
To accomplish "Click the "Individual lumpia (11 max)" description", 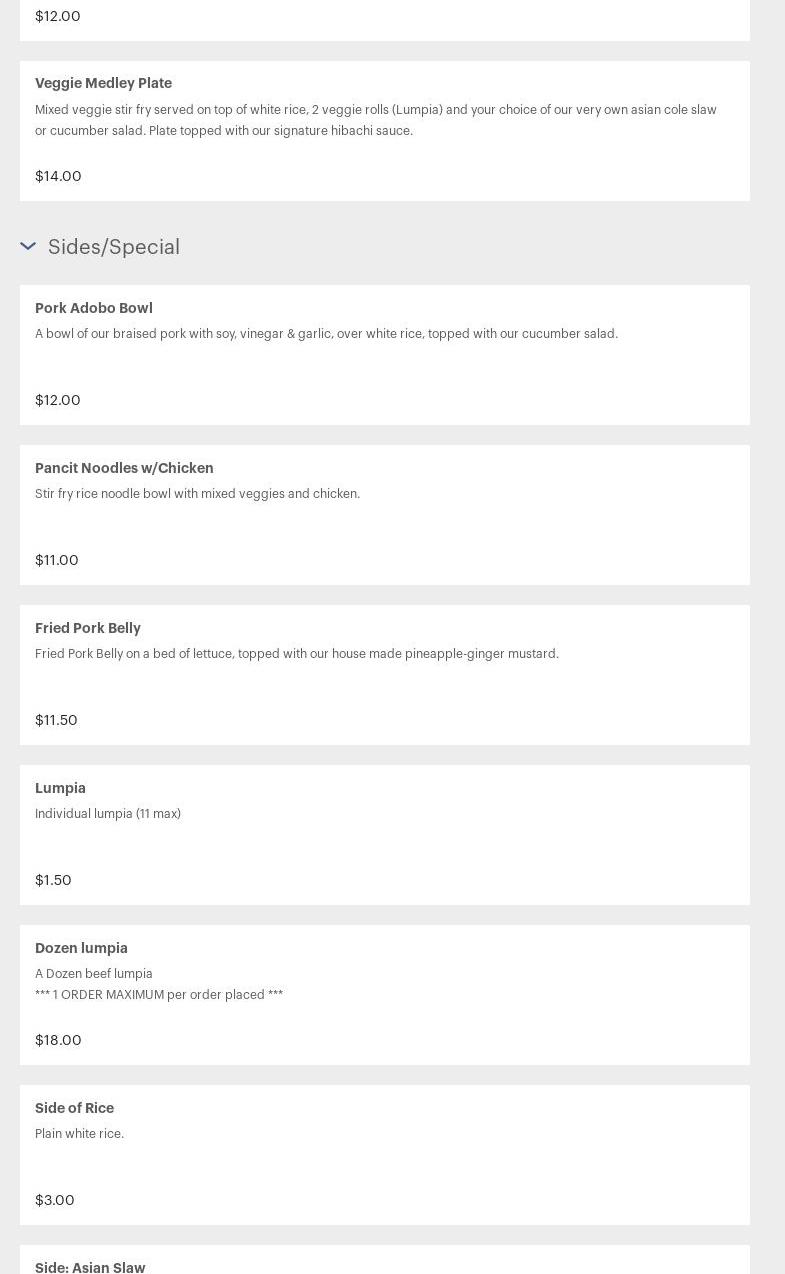I will 108,814.
